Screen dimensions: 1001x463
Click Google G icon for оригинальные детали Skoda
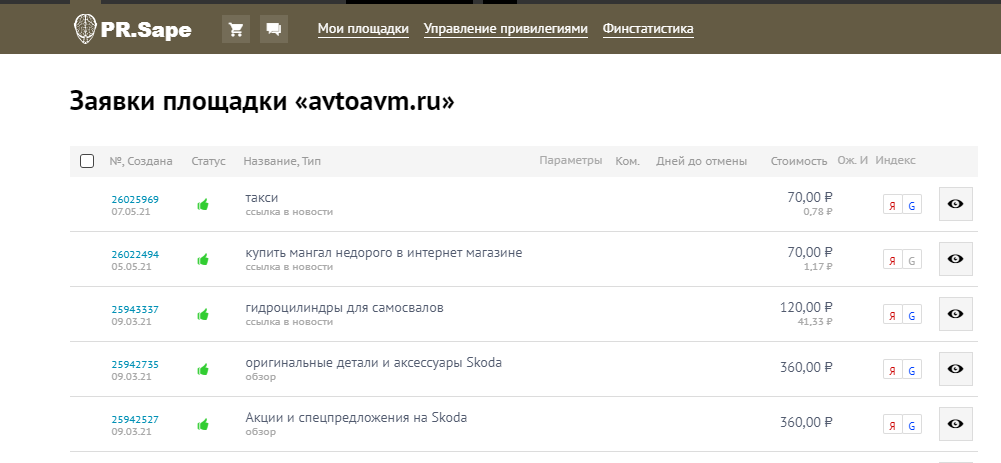(x=912, y=369)
